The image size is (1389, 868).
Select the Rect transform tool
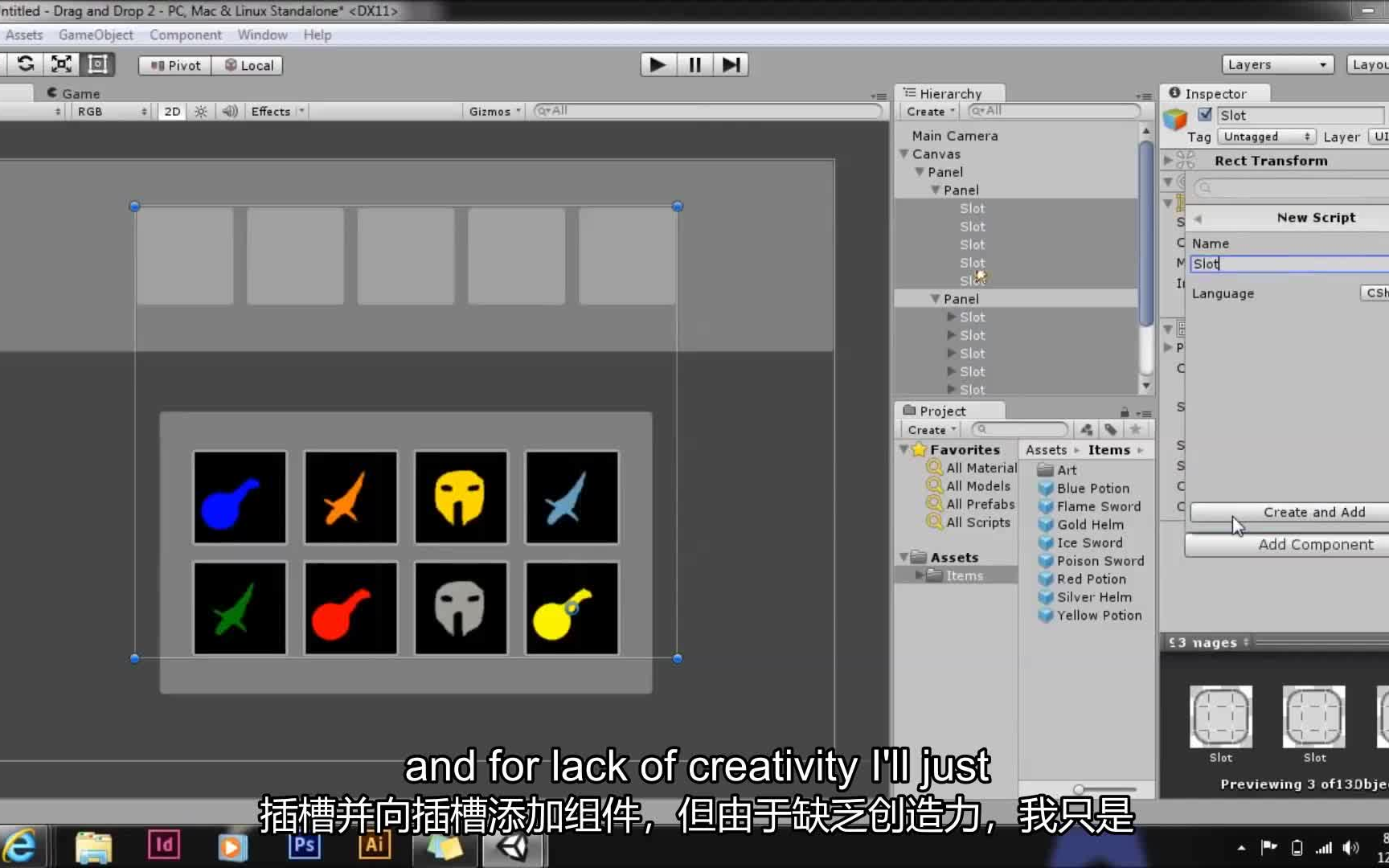coord(97,64)
